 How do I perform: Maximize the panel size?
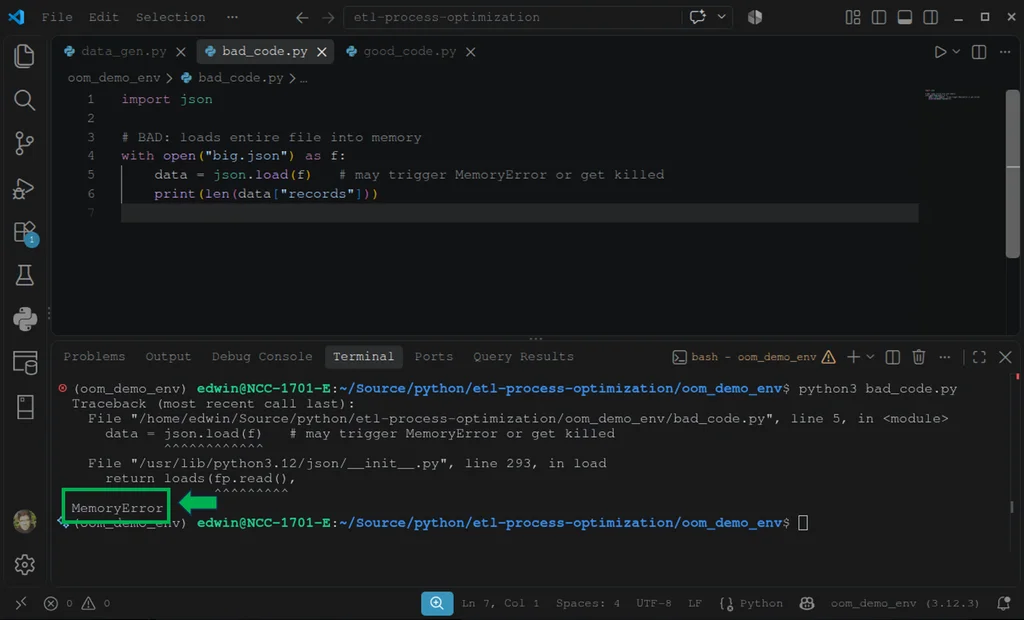(x=979, y=357)
